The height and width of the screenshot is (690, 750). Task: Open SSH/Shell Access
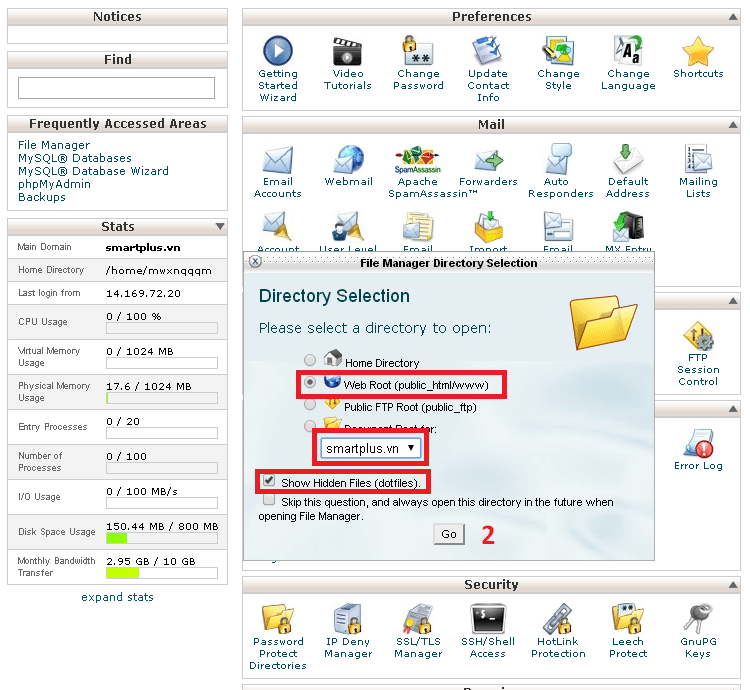[x=487, y=619]
